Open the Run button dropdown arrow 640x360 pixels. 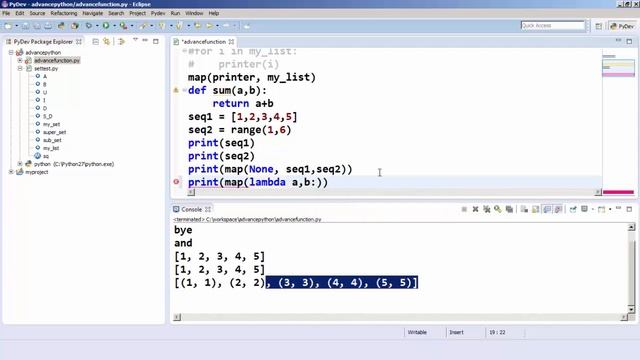114,26
